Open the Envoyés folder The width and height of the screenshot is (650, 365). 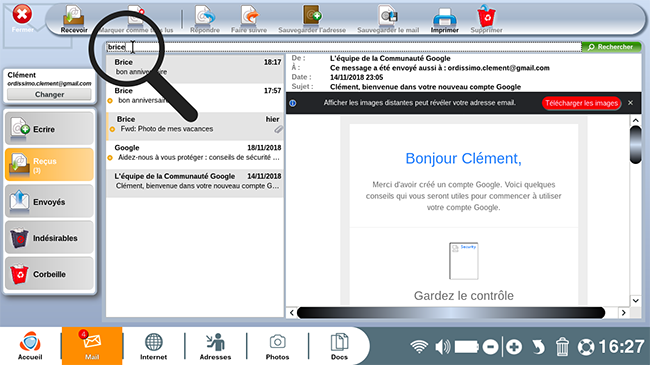49,202
